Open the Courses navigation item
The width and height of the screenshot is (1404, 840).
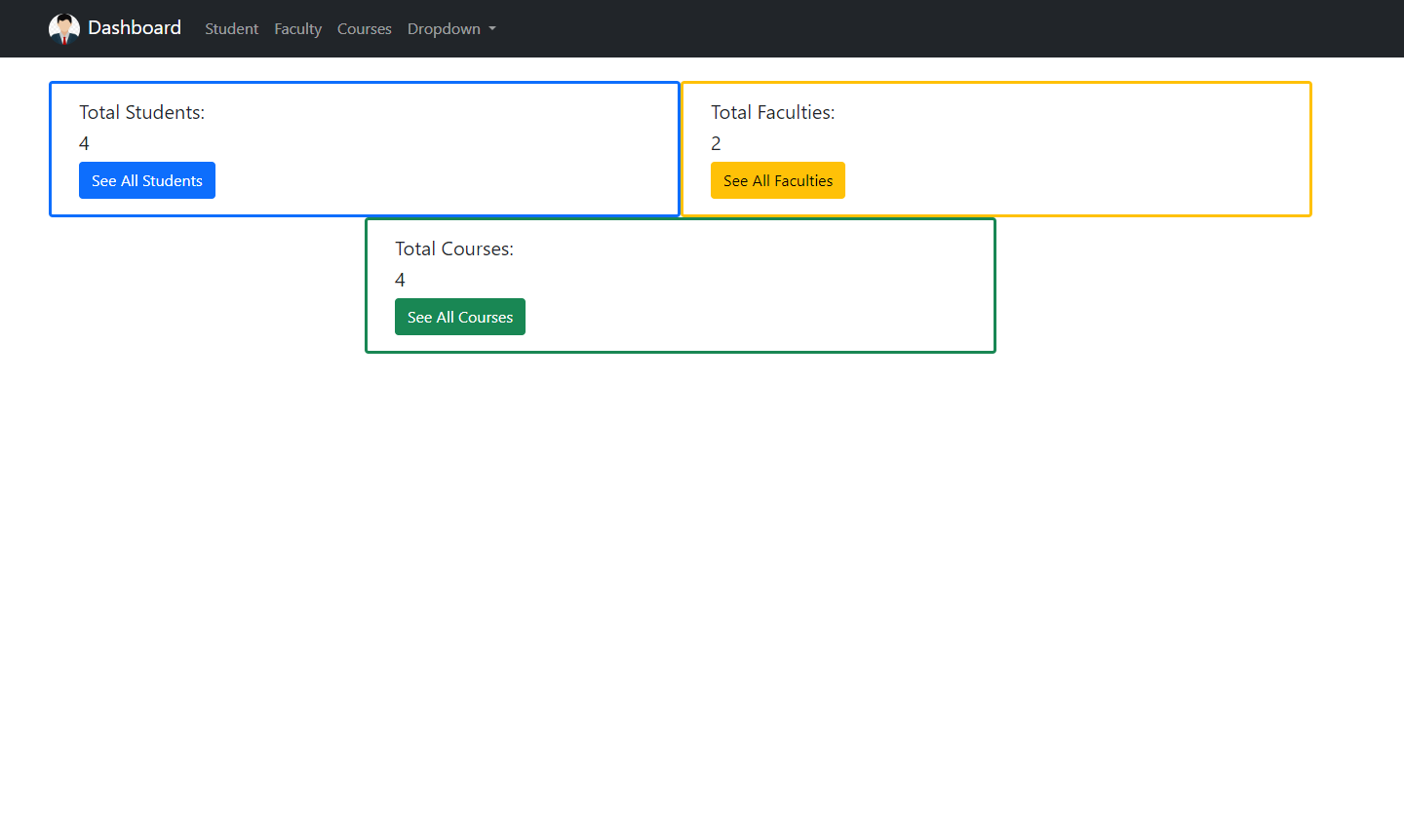pos(364,28)
